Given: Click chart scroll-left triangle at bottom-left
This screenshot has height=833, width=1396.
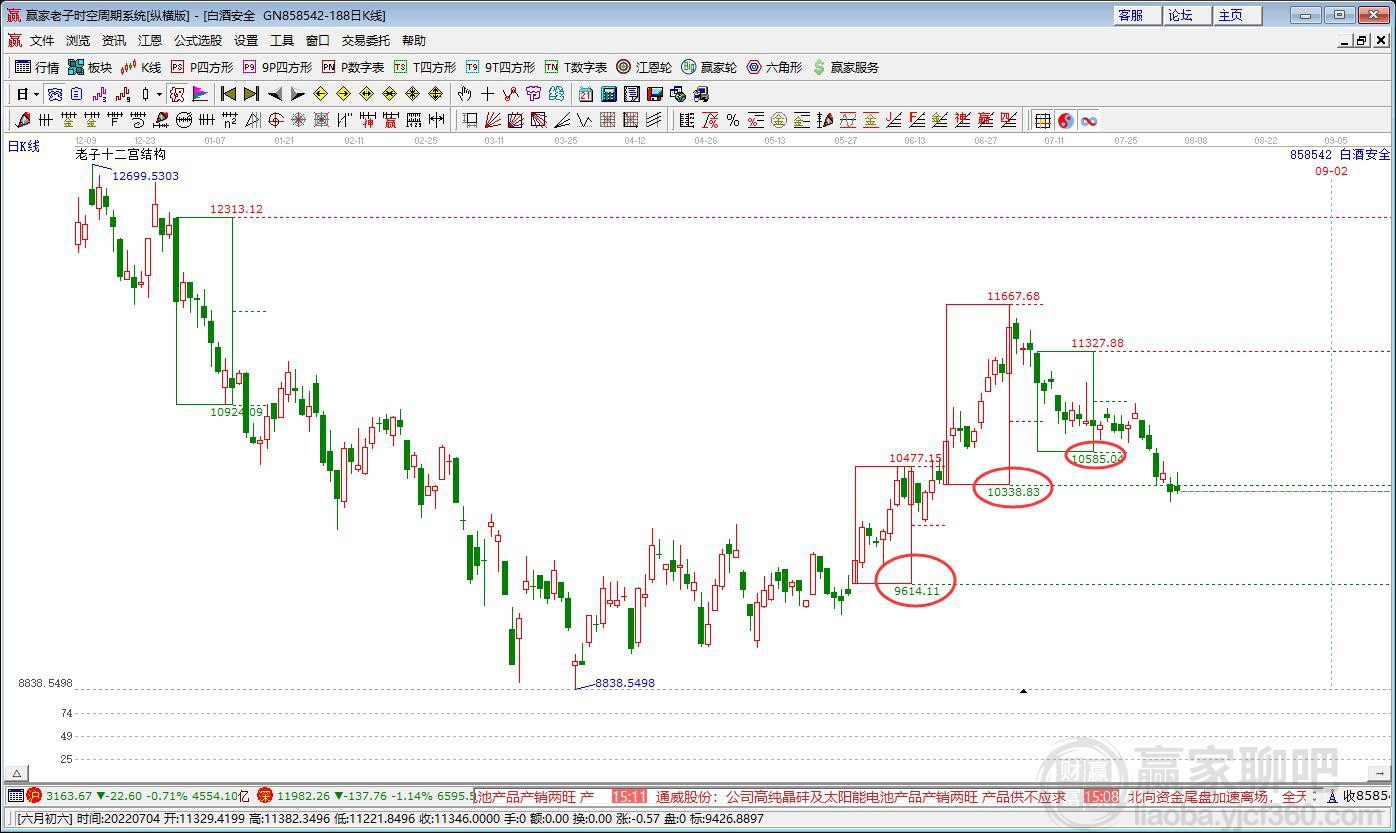Looking at the screenshot, I should pyautogui.click(x=16, y=774).
